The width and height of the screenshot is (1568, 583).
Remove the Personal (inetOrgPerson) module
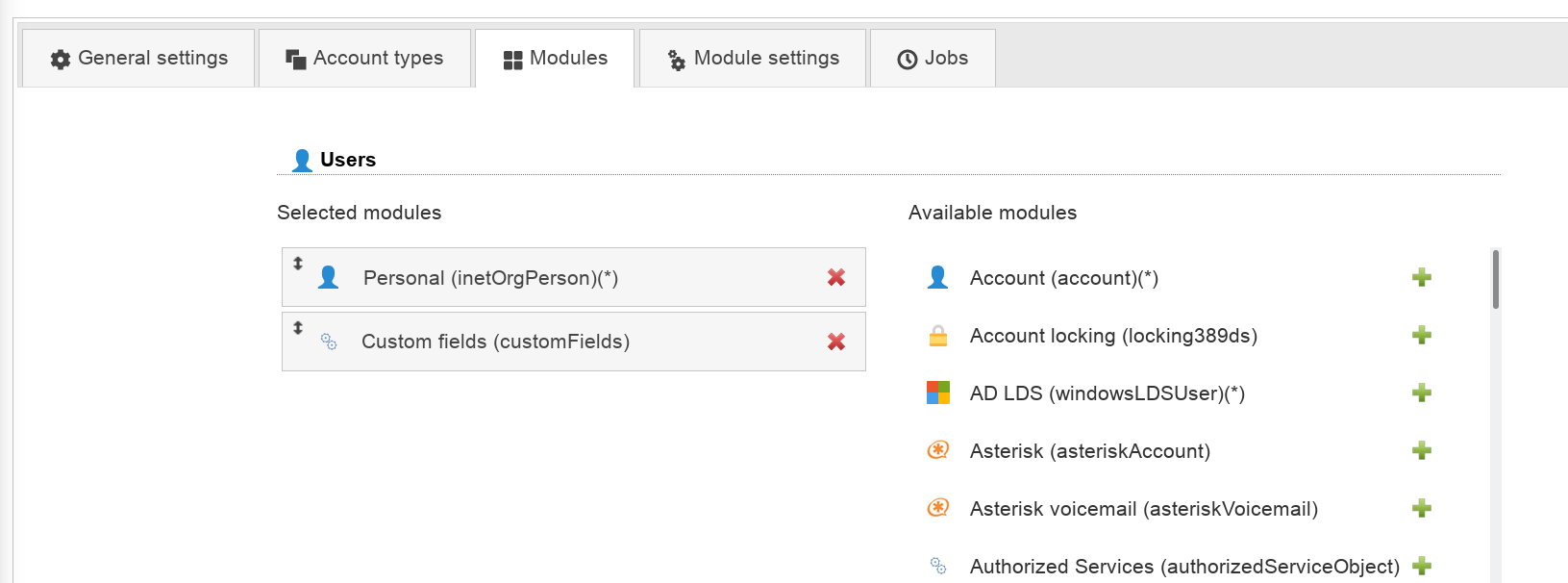(x=835, y=278)
